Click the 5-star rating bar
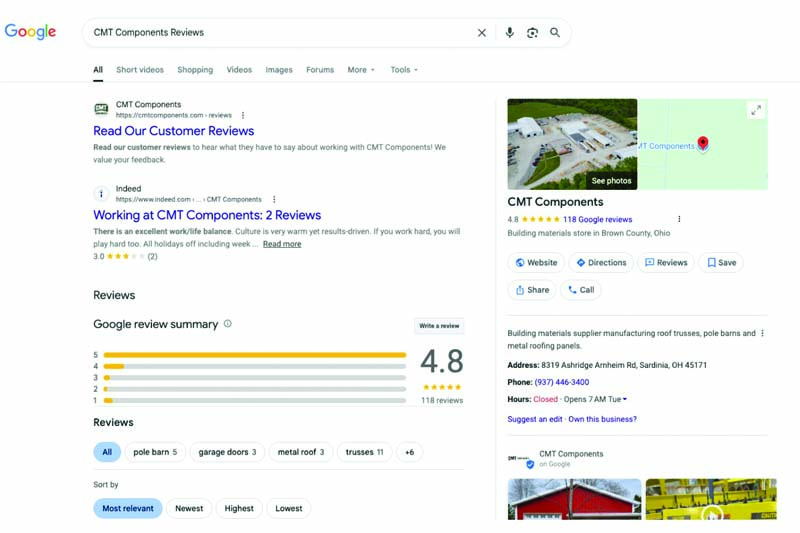The height and width of the screenshot is (533, 800). click(255, 354)
